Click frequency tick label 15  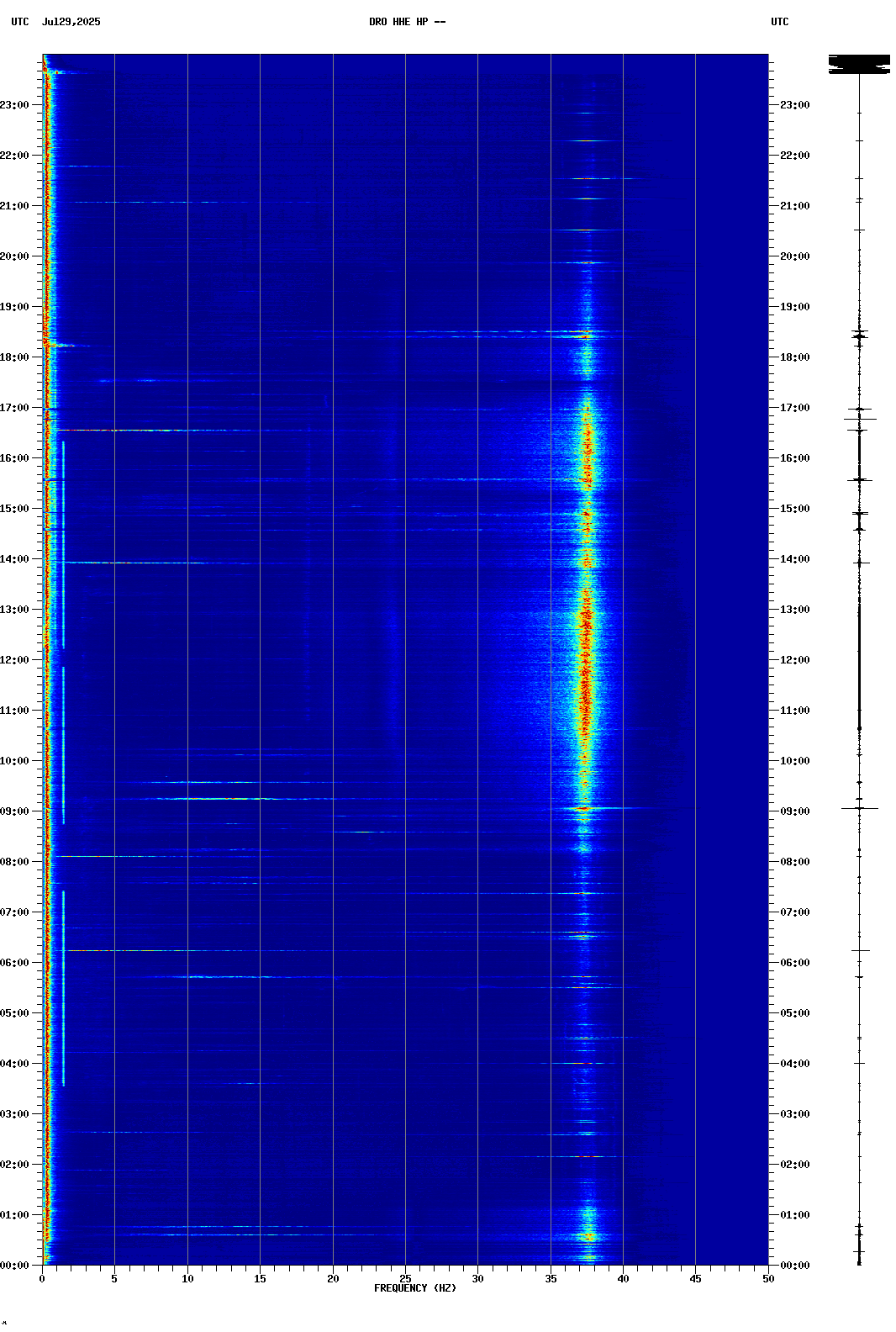point(260,1279)
